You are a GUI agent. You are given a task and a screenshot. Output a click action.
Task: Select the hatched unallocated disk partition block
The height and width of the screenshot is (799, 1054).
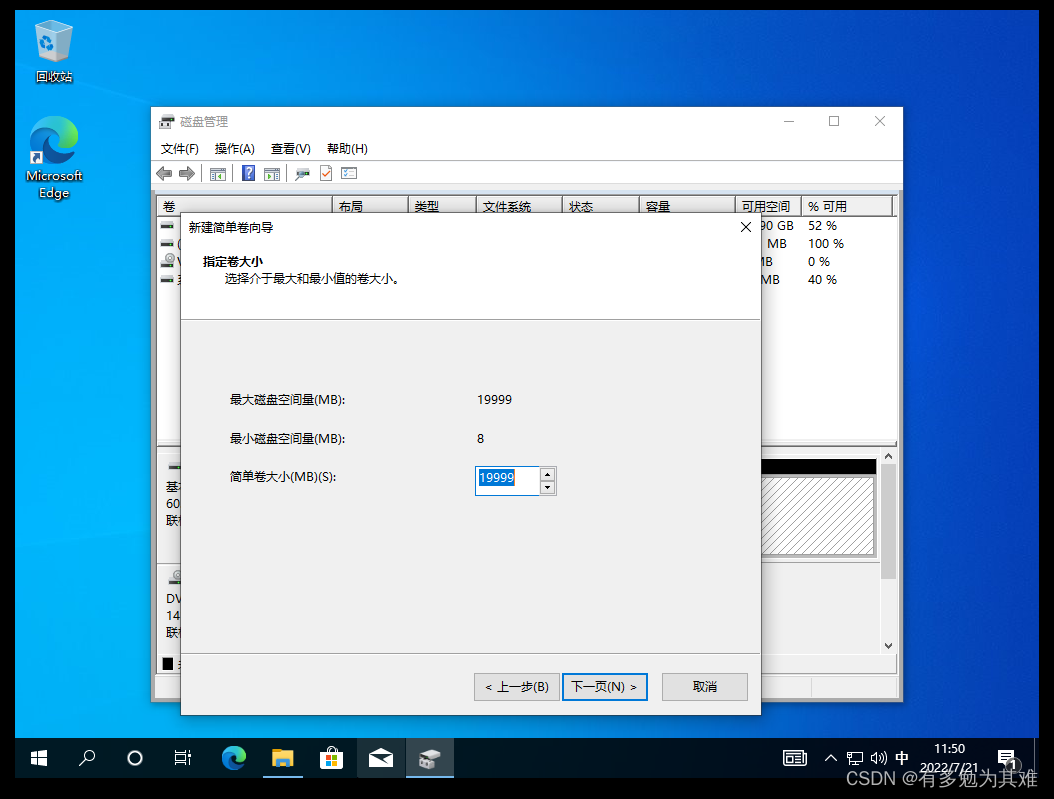pyautogui.click(x=817, y=515)
